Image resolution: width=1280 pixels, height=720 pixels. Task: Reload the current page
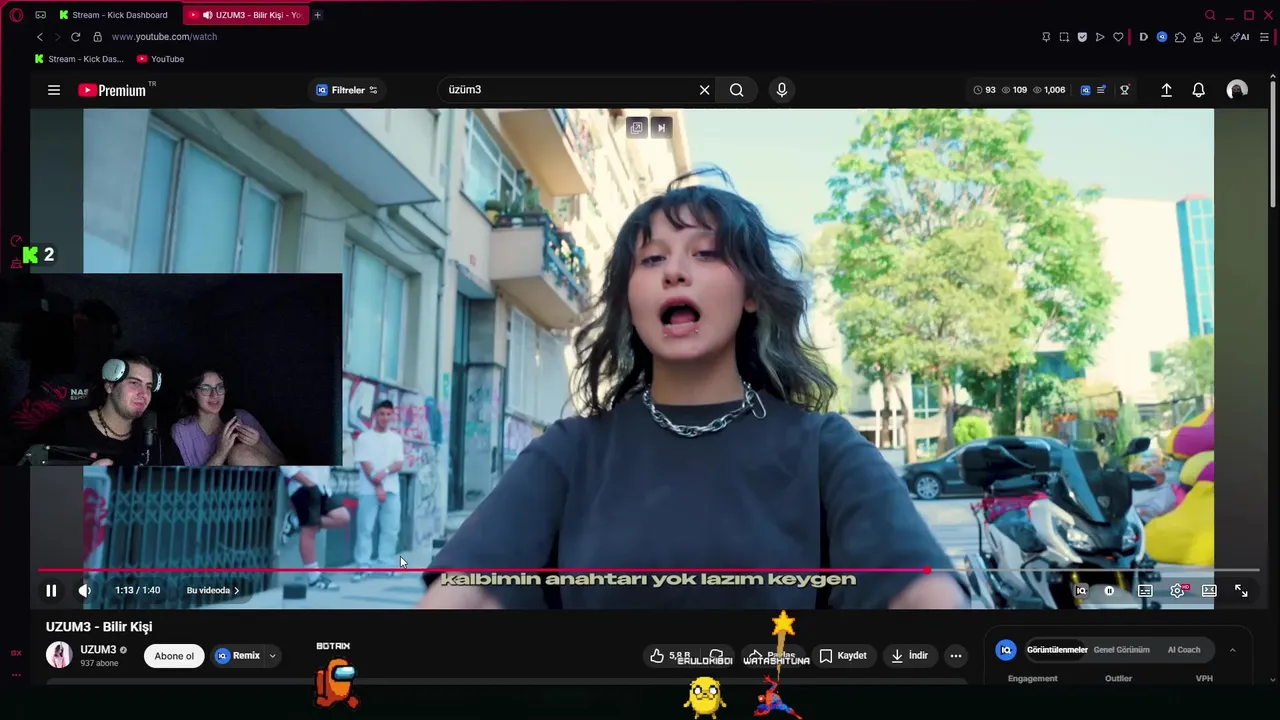pyautogui.click(x=75, y=37)
